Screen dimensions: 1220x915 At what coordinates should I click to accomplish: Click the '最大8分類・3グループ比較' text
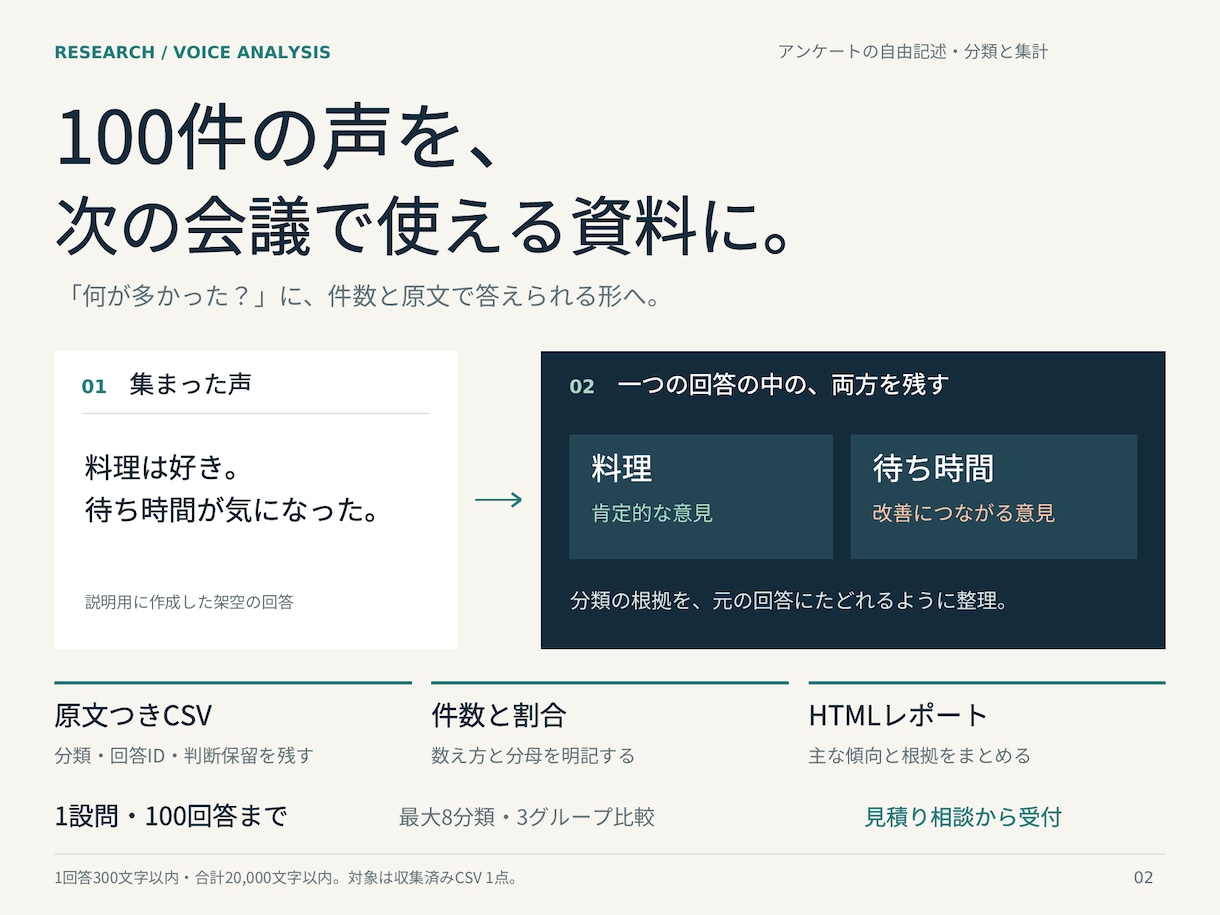click(527, 817)
